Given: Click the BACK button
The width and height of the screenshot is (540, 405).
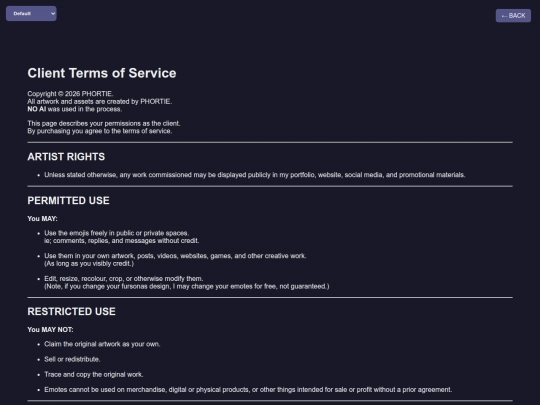Looking at the screenshot, I should (x=513, y=15).
